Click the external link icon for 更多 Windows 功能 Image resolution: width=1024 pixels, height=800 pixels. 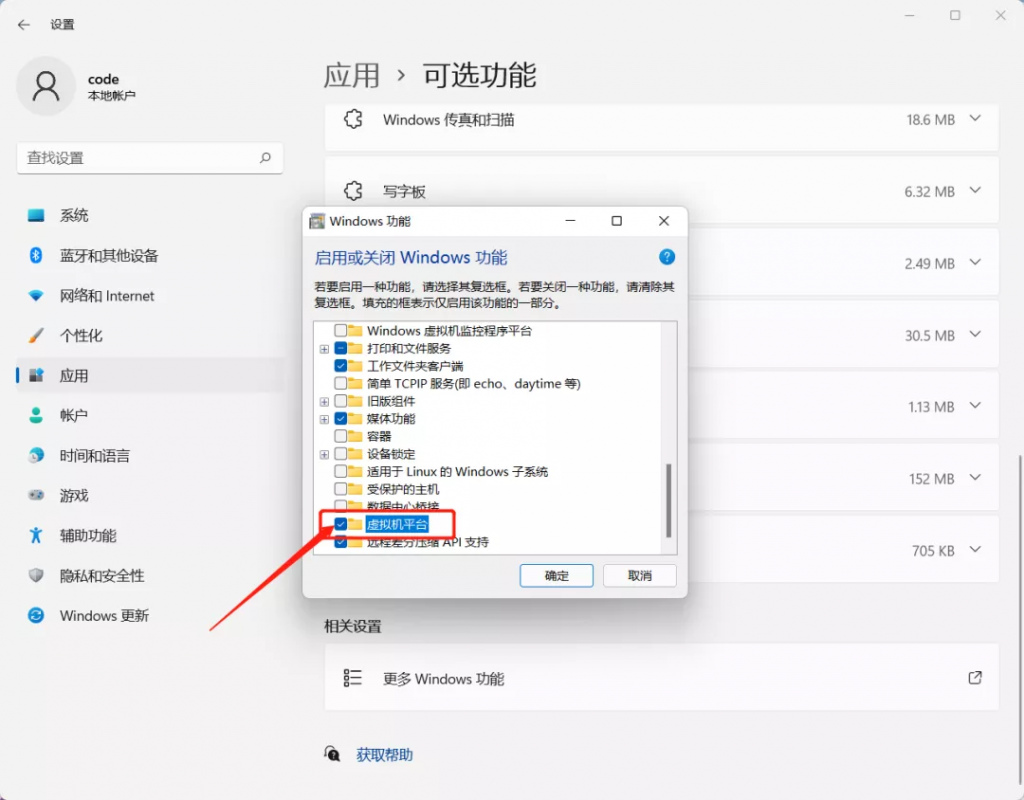tap(975, 678)
